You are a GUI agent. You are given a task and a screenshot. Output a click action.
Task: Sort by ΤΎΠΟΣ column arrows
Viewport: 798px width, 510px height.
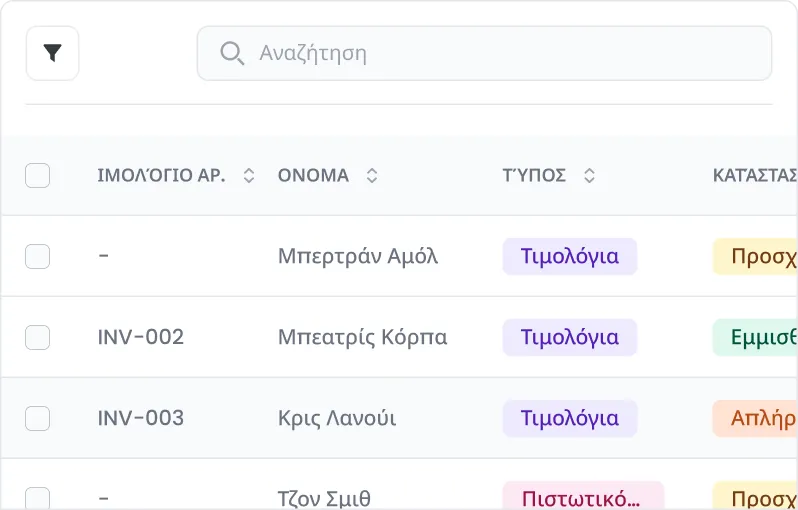[x=589, y=176]
